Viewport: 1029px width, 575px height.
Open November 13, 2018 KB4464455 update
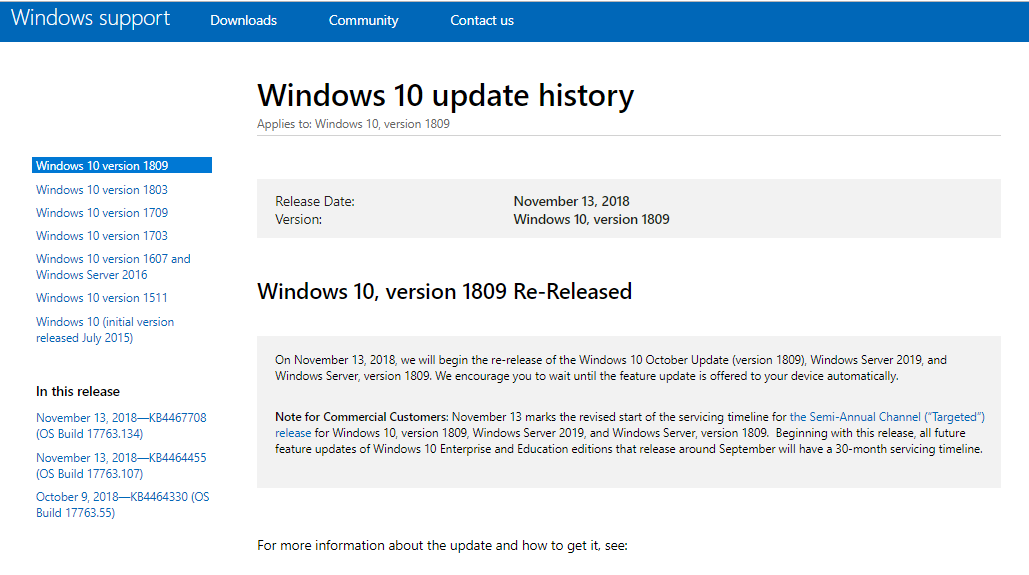click(x=121, y=465)
